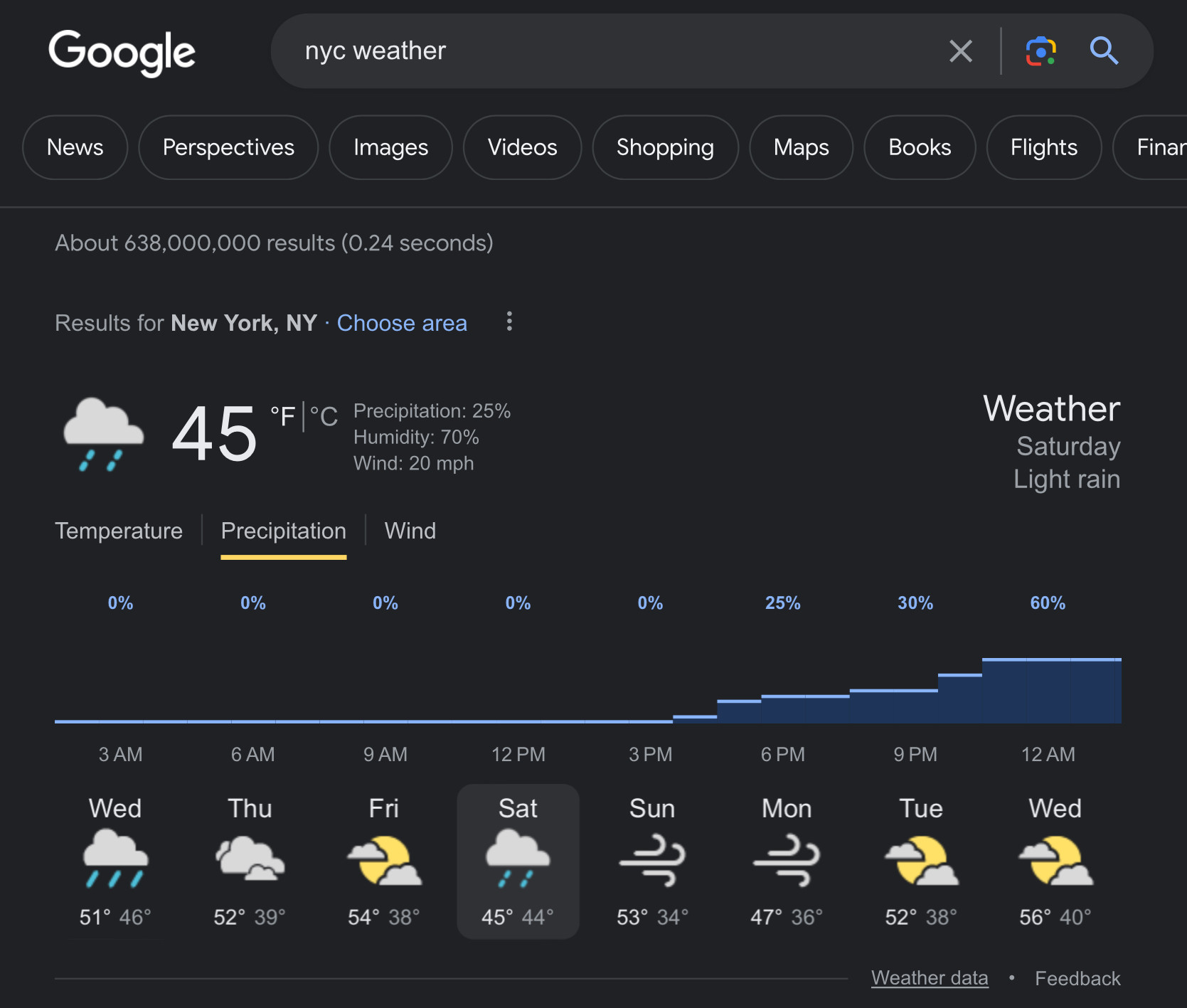Viewport: 1187px width, 1008px height.
Task: Send Feedback on weather results
Action: pos(1077,978)
